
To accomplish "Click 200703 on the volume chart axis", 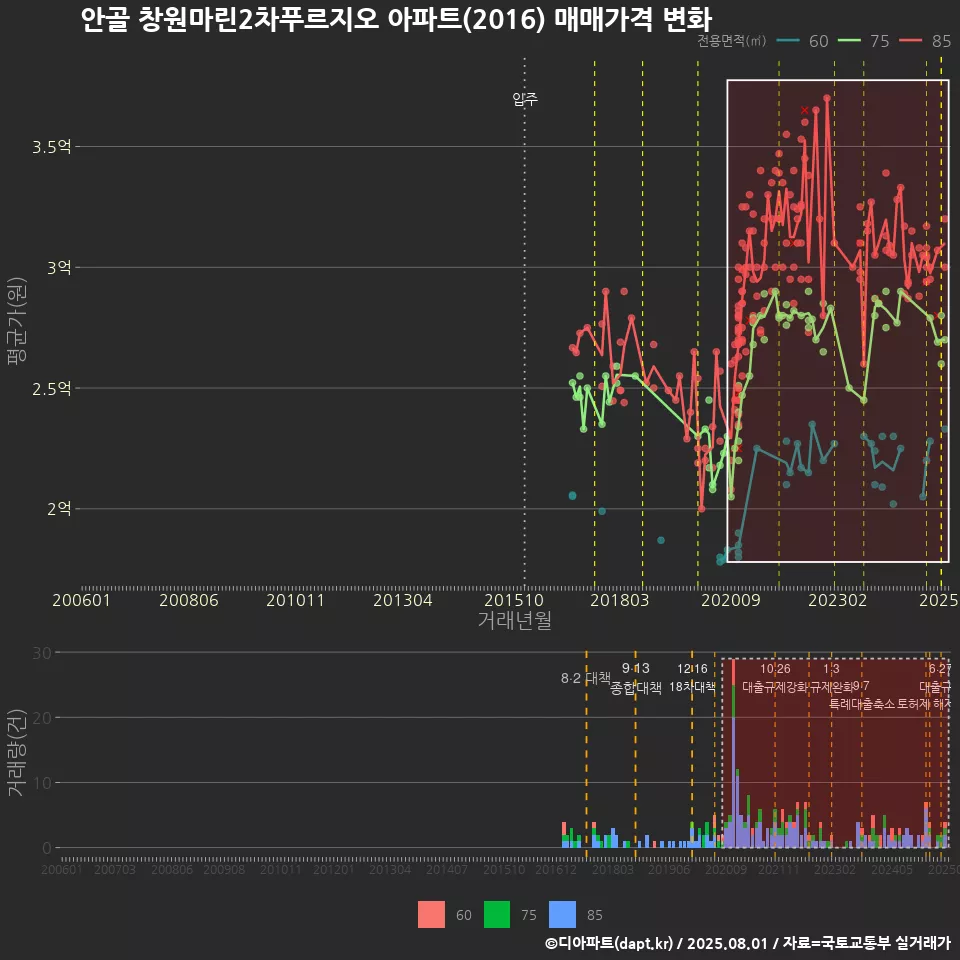I will (114, 869).
